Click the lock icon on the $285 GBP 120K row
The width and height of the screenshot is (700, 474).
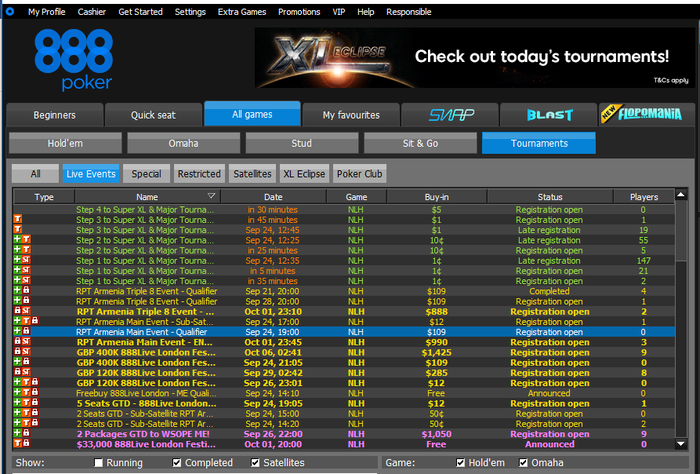pos(17,373)
